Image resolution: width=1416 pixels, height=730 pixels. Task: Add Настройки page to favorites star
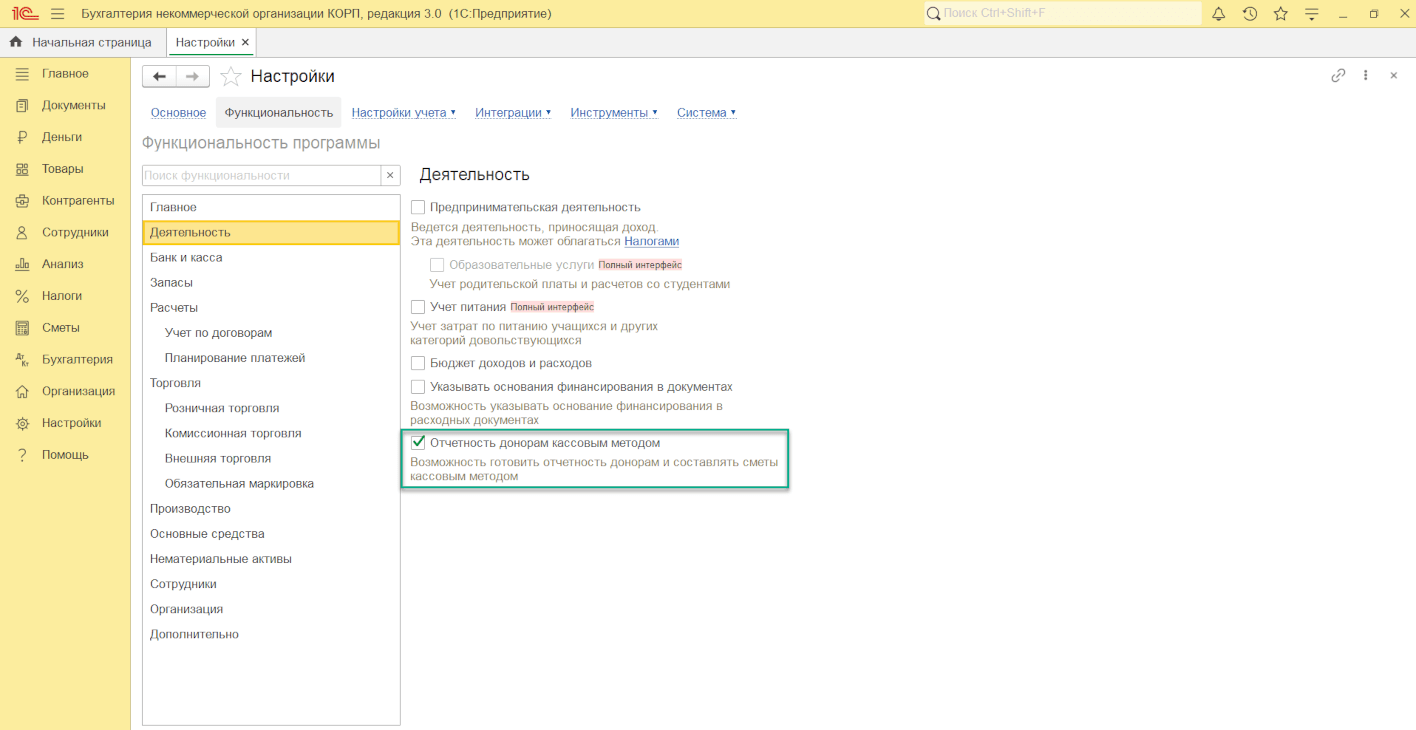[x=231, y=76]
